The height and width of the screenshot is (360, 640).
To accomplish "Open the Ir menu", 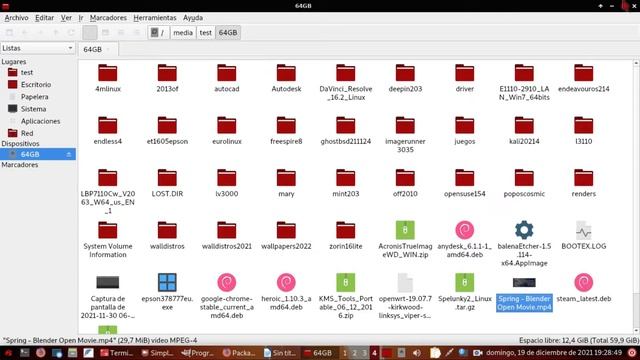I will pyautogui.click(x=81, y=18).
